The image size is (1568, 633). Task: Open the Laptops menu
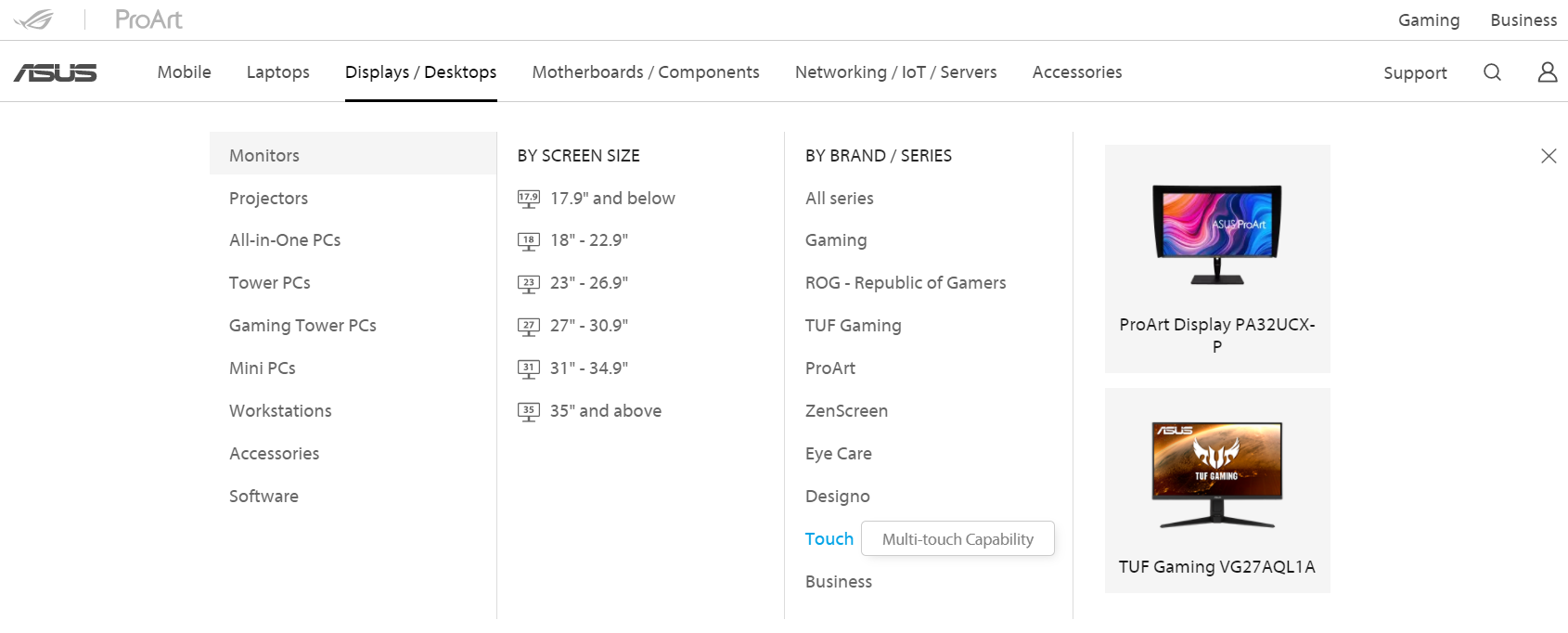(x=278, y=72)
